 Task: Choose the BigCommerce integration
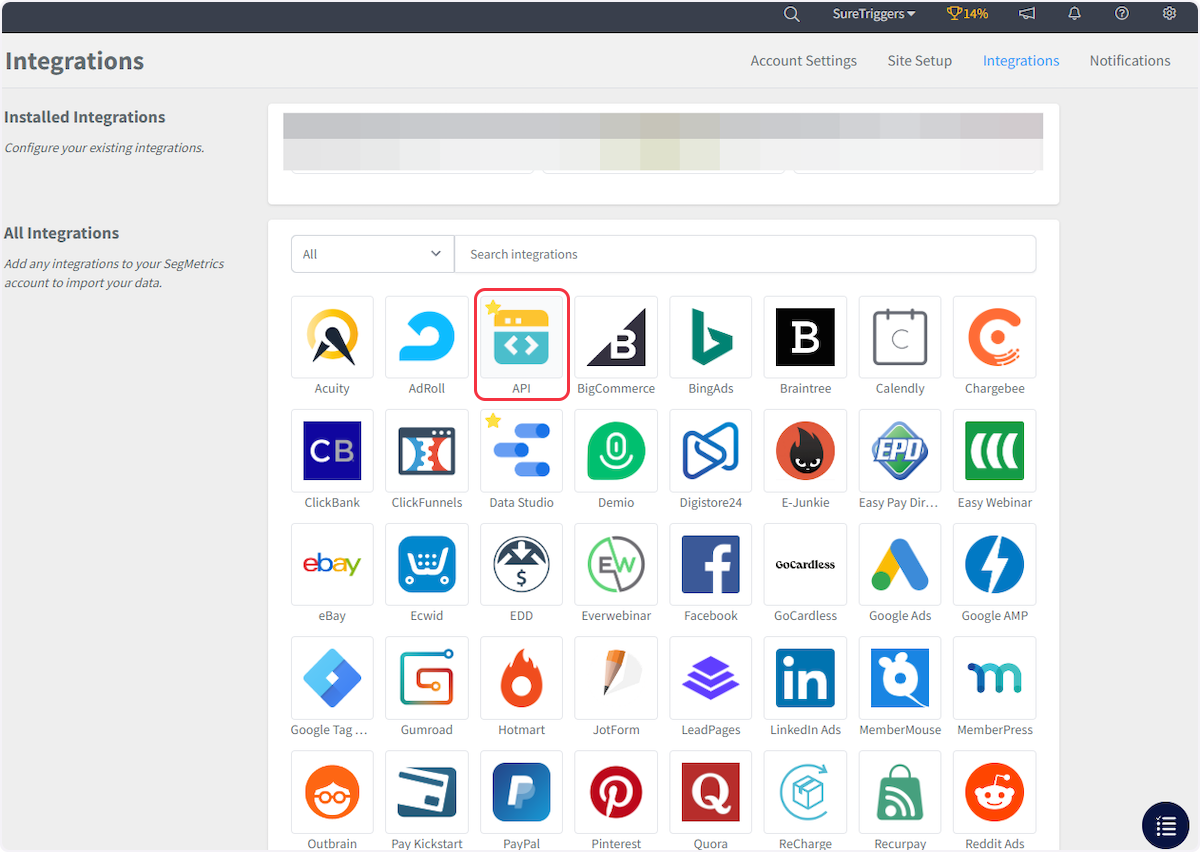616,337
